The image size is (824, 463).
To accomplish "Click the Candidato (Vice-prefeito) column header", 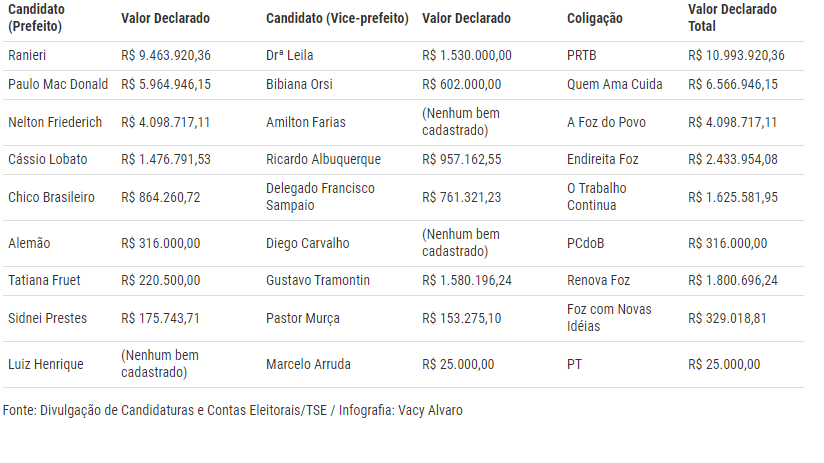I will [x=337, y=18].
